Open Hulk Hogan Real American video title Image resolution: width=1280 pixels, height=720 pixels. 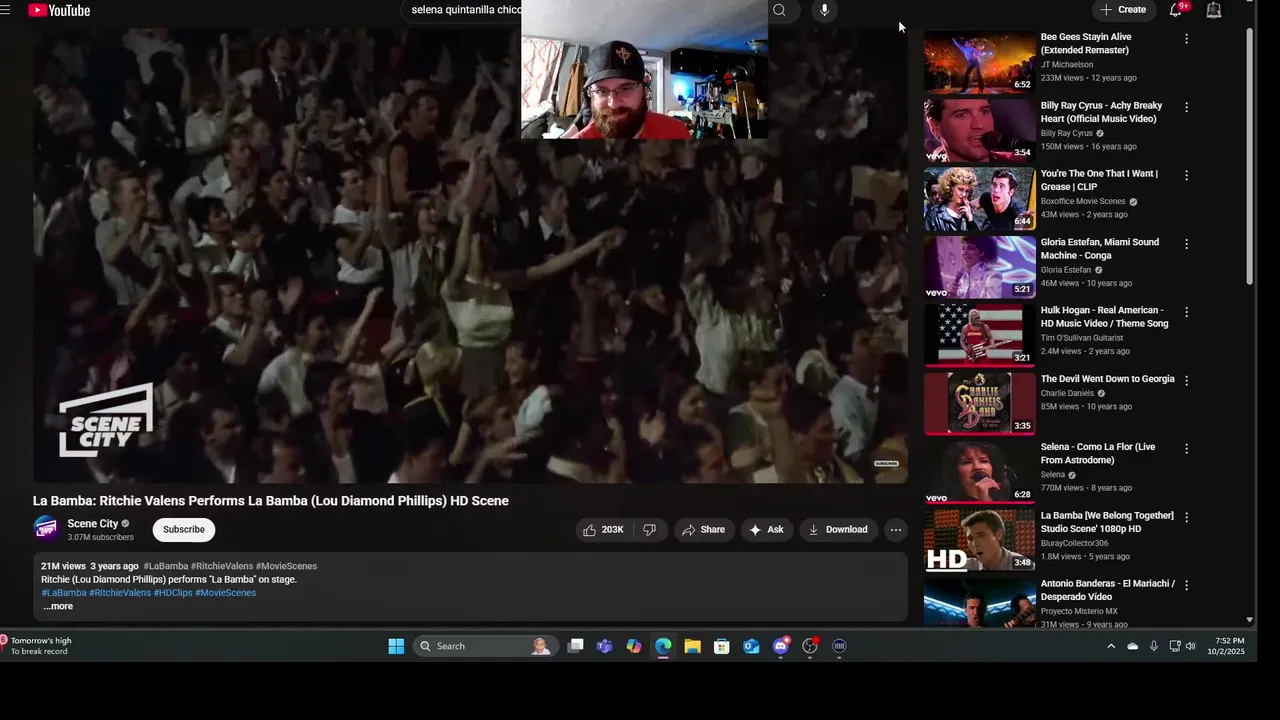point(1104,317)
